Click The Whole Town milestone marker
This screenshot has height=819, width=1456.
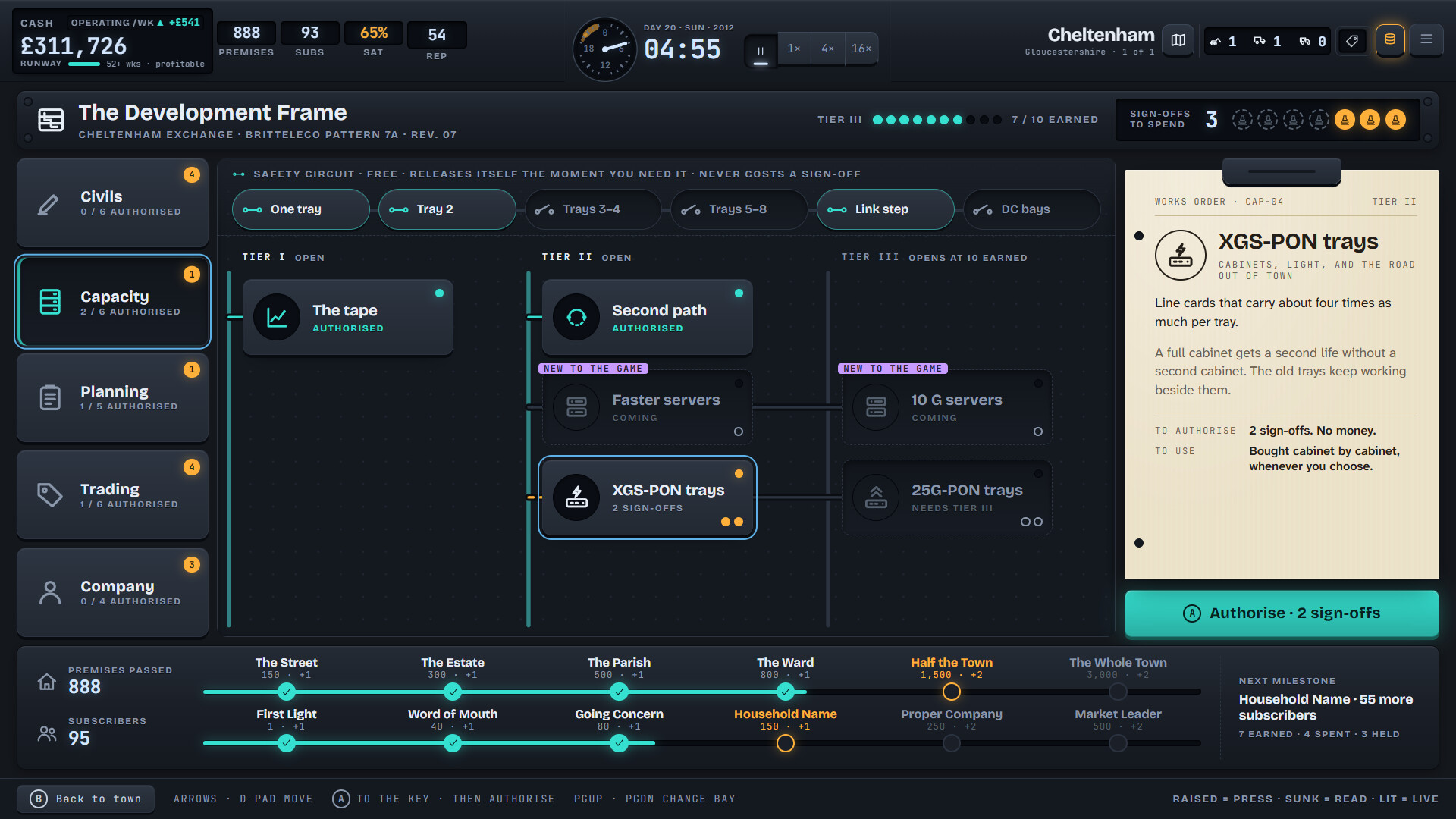click(x=1118, y=692)
